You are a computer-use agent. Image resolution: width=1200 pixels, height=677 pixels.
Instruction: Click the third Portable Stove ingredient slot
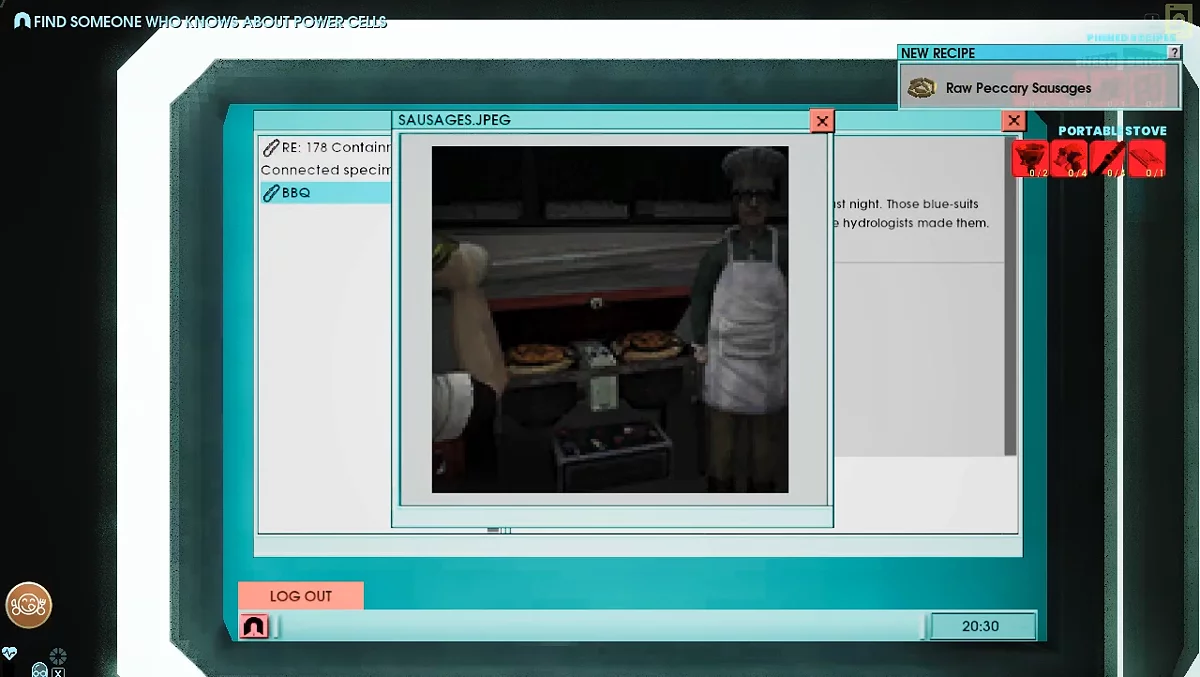click(1108, 159)
